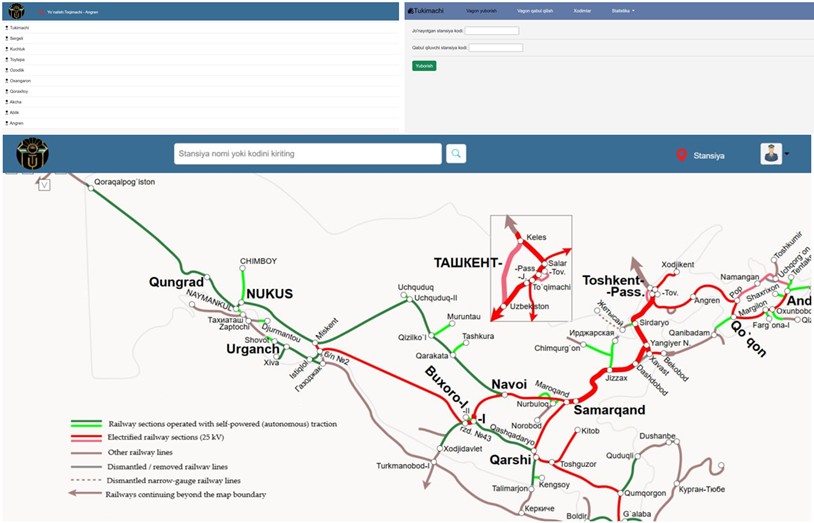
Task: Select the Oxangaron station icon in the list
Action: pyautogui.click(x=7, y=81)
